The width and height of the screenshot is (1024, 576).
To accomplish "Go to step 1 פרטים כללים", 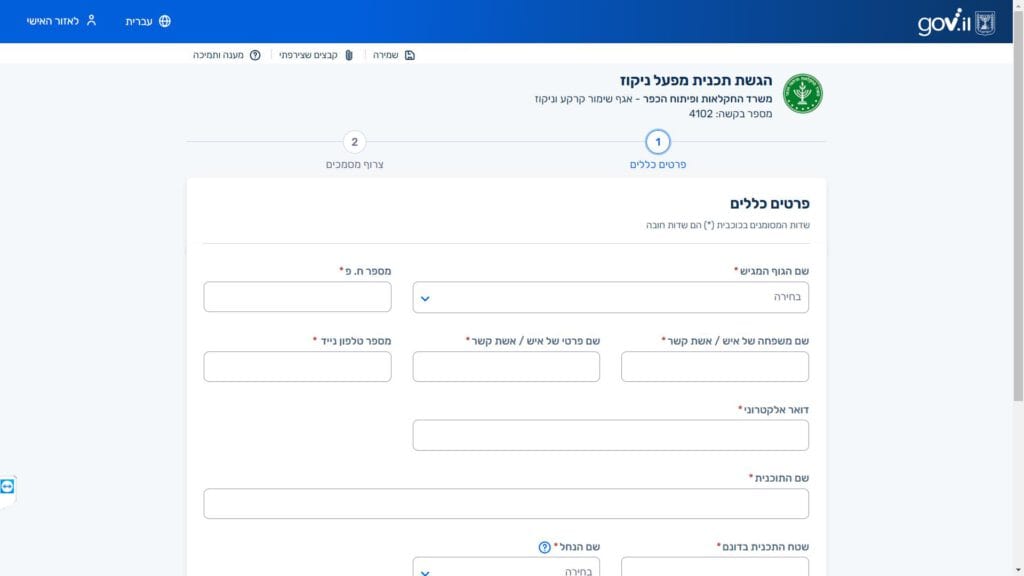I will tap(657, 143).
